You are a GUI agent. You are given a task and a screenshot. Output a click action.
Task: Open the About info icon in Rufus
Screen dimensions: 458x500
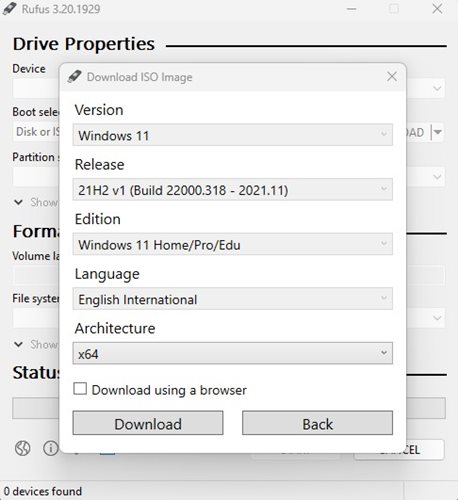click(51, 448)
